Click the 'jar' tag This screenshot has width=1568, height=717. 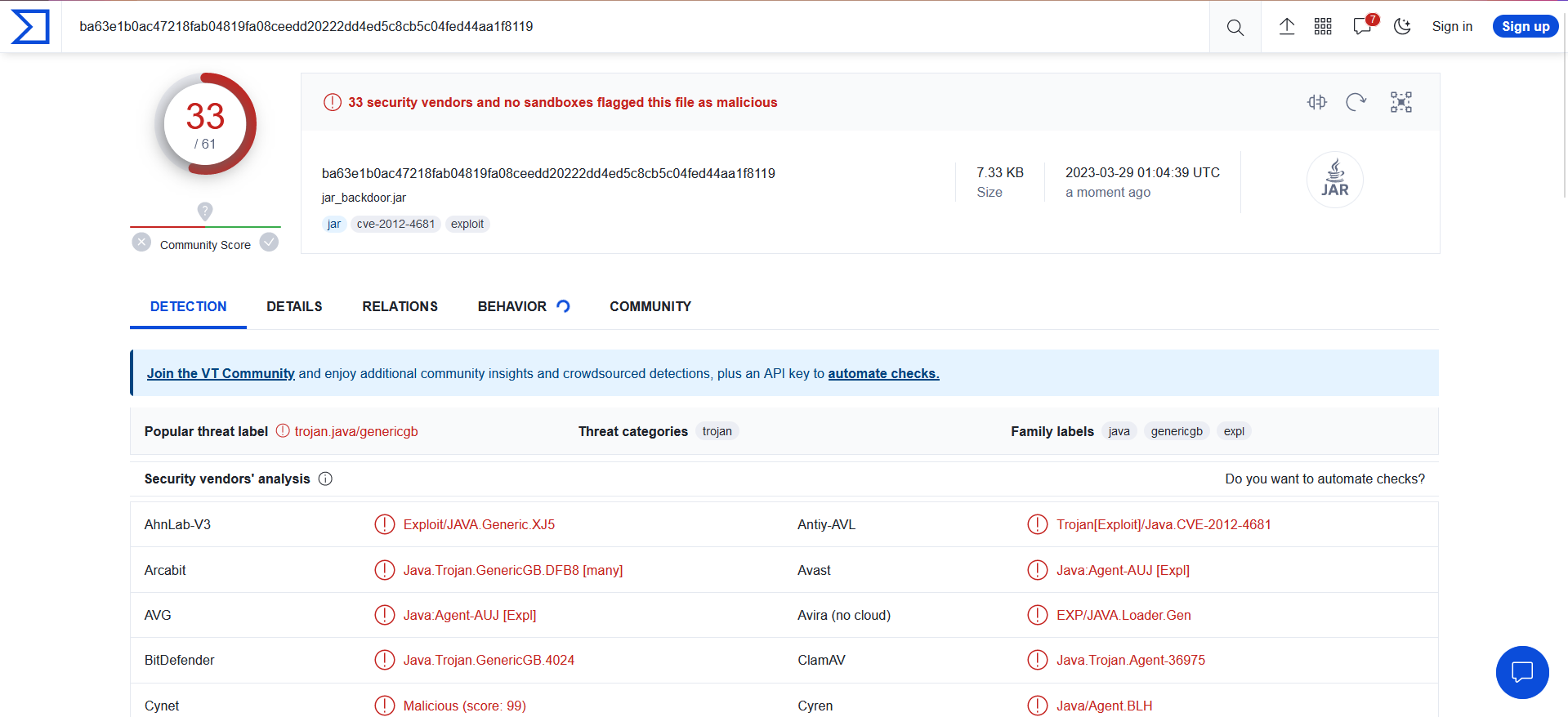[334, 224]
